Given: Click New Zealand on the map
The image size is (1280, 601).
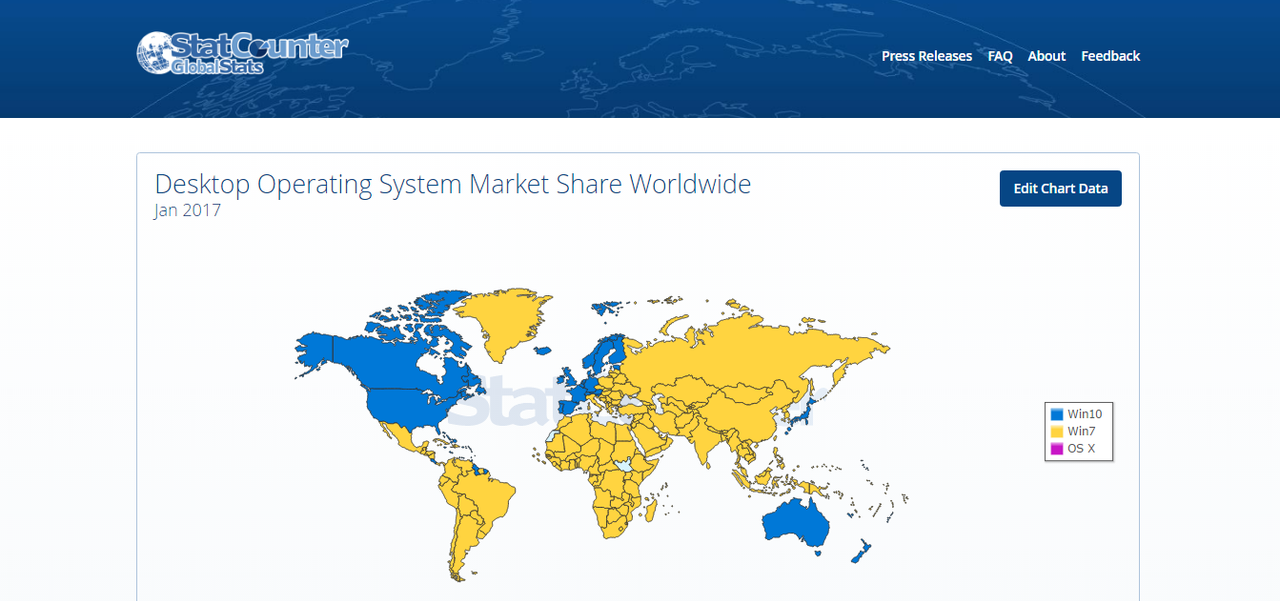Looking at the screenshot, I should pos(860,550).
